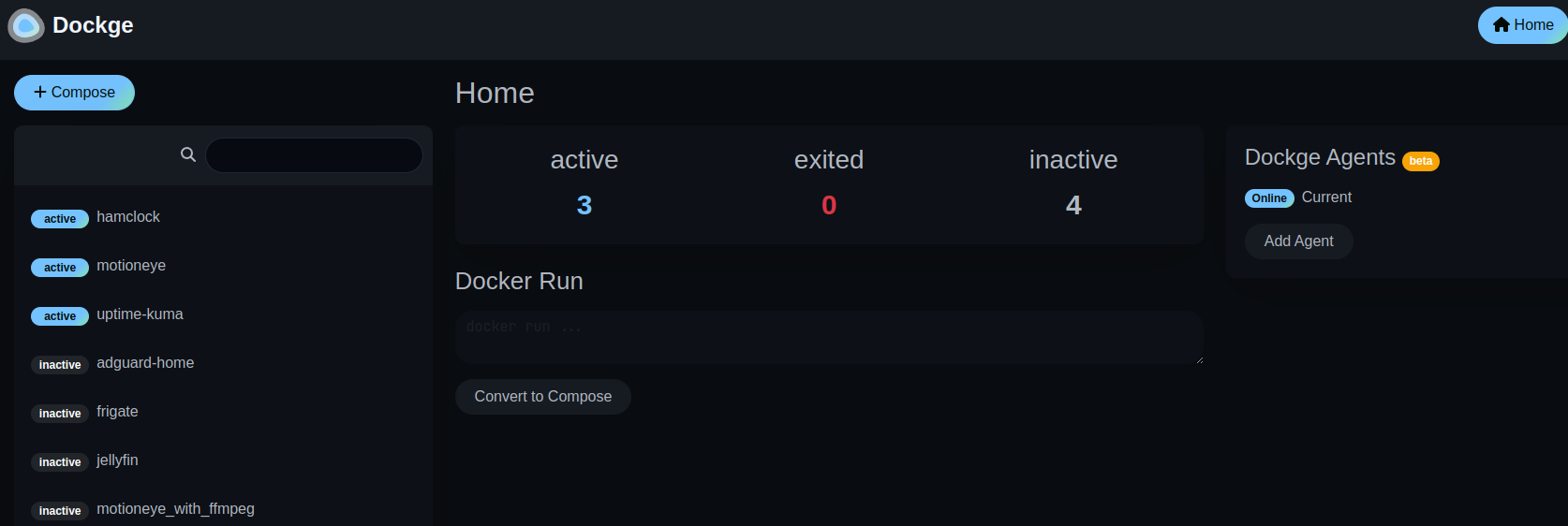This screenshot has height=526, width=1568.
Task: Click the inactive badge beside frigate
Action: coord(60,414)
